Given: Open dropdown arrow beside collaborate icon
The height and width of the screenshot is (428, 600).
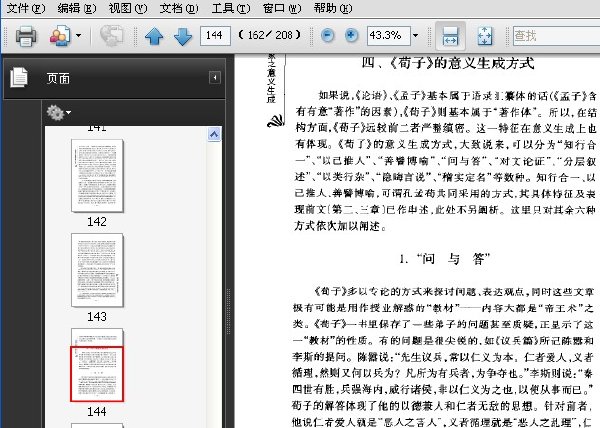Looking at the screenshot, I should (x=78, y=36).
